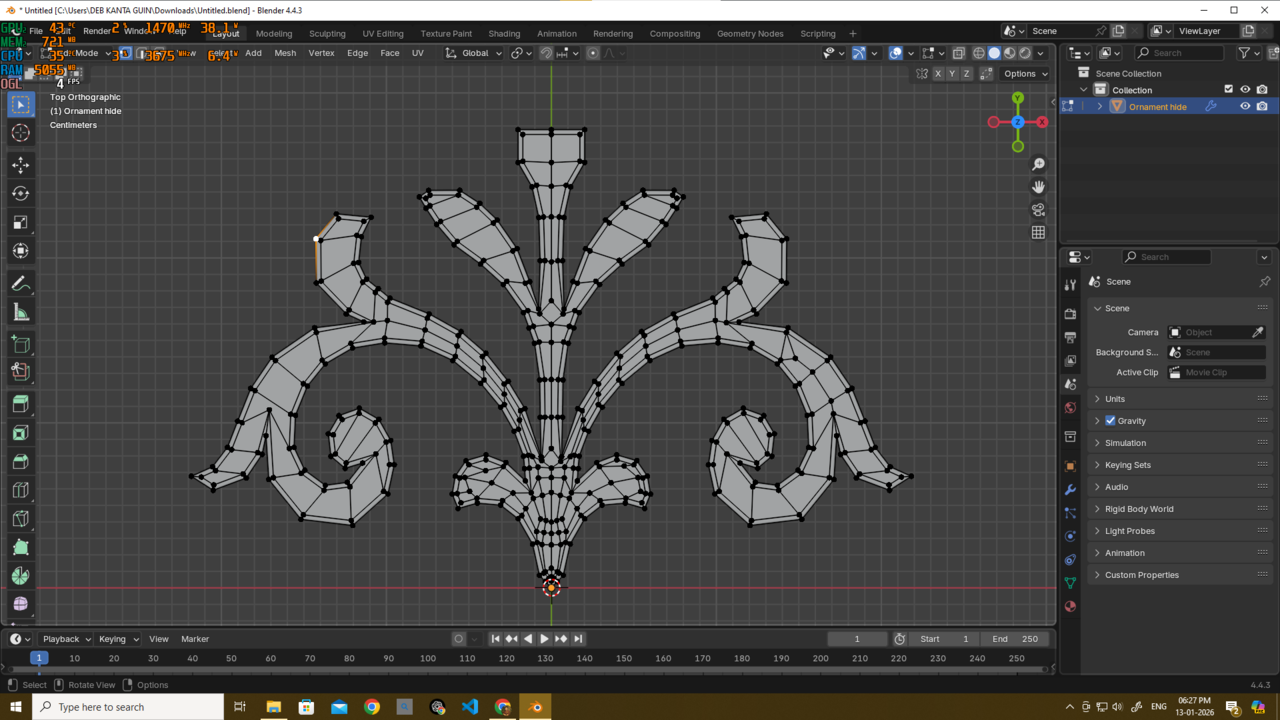Toggle the Gravity checkbox
The height and width of the screenshot is (720, 1280).
[1110, 421]
